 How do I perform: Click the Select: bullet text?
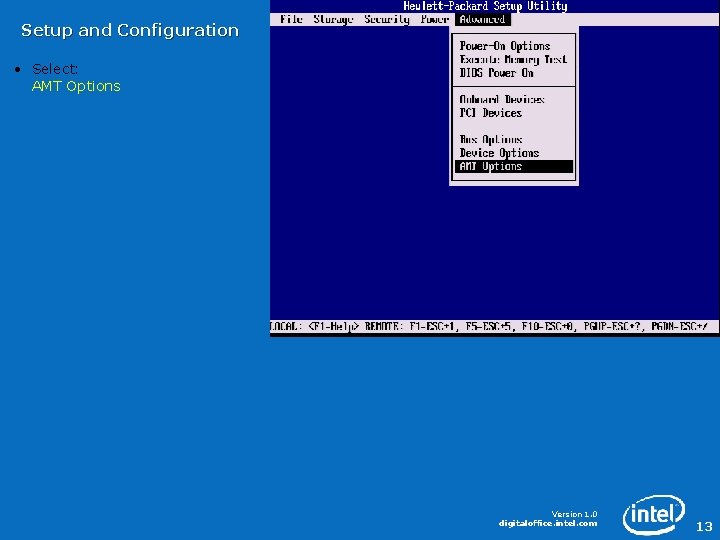(55, 69)
